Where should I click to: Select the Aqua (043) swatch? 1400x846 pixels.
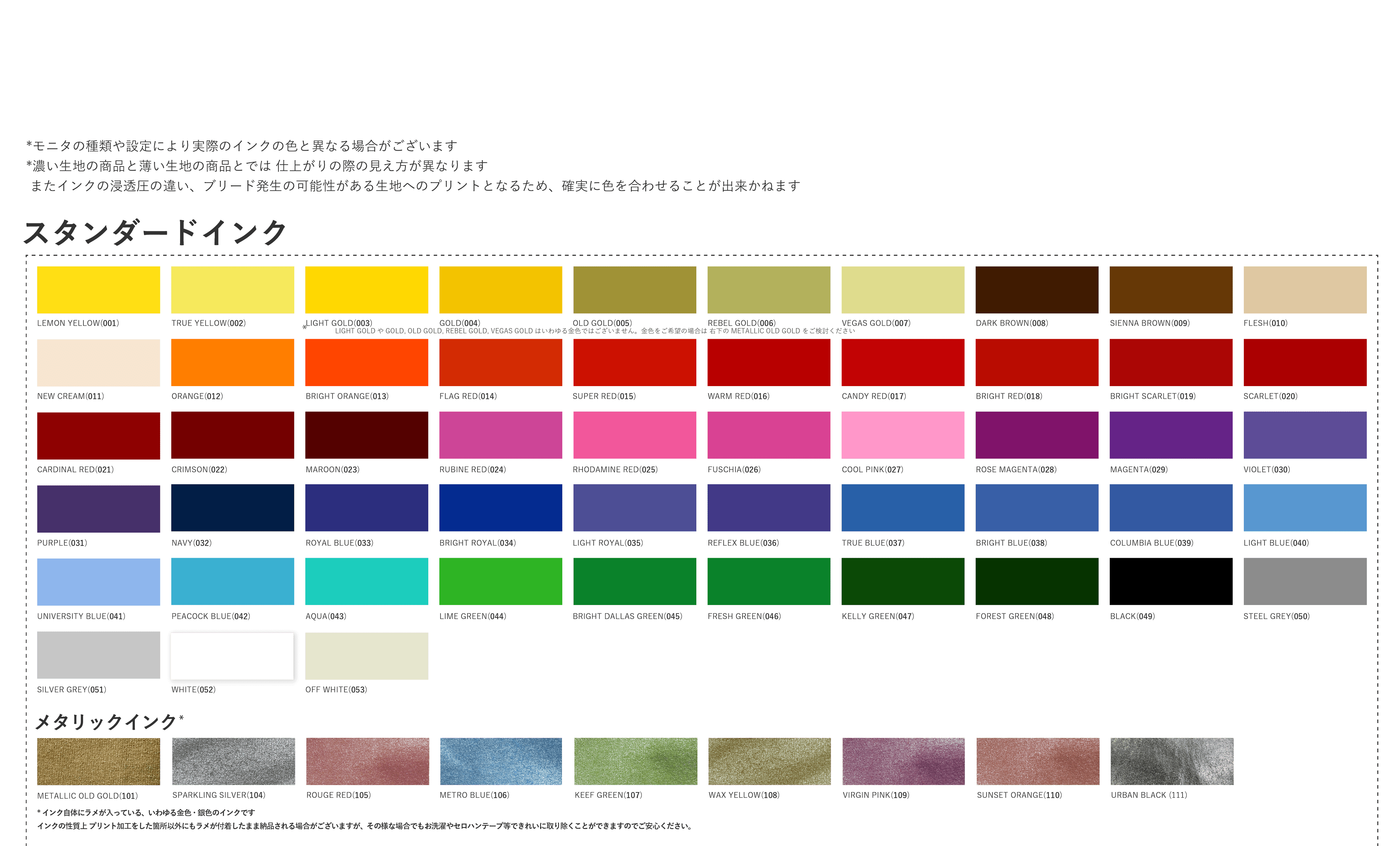[x=367, y=581]
